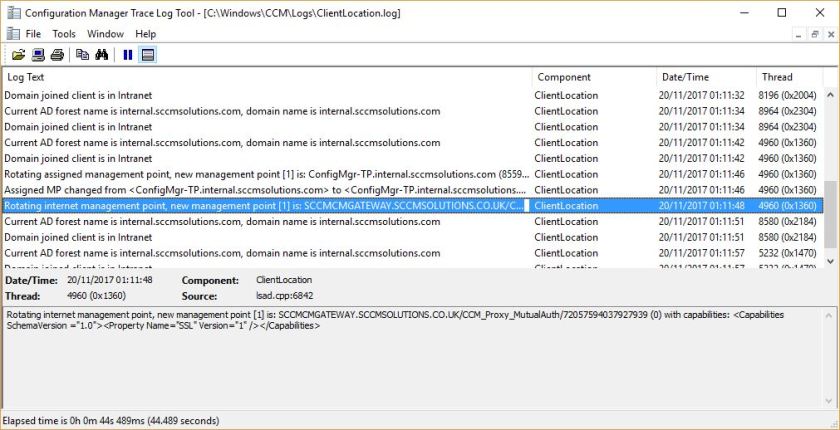
Task: Print the log using the printer icon
Action: (57, 55)
